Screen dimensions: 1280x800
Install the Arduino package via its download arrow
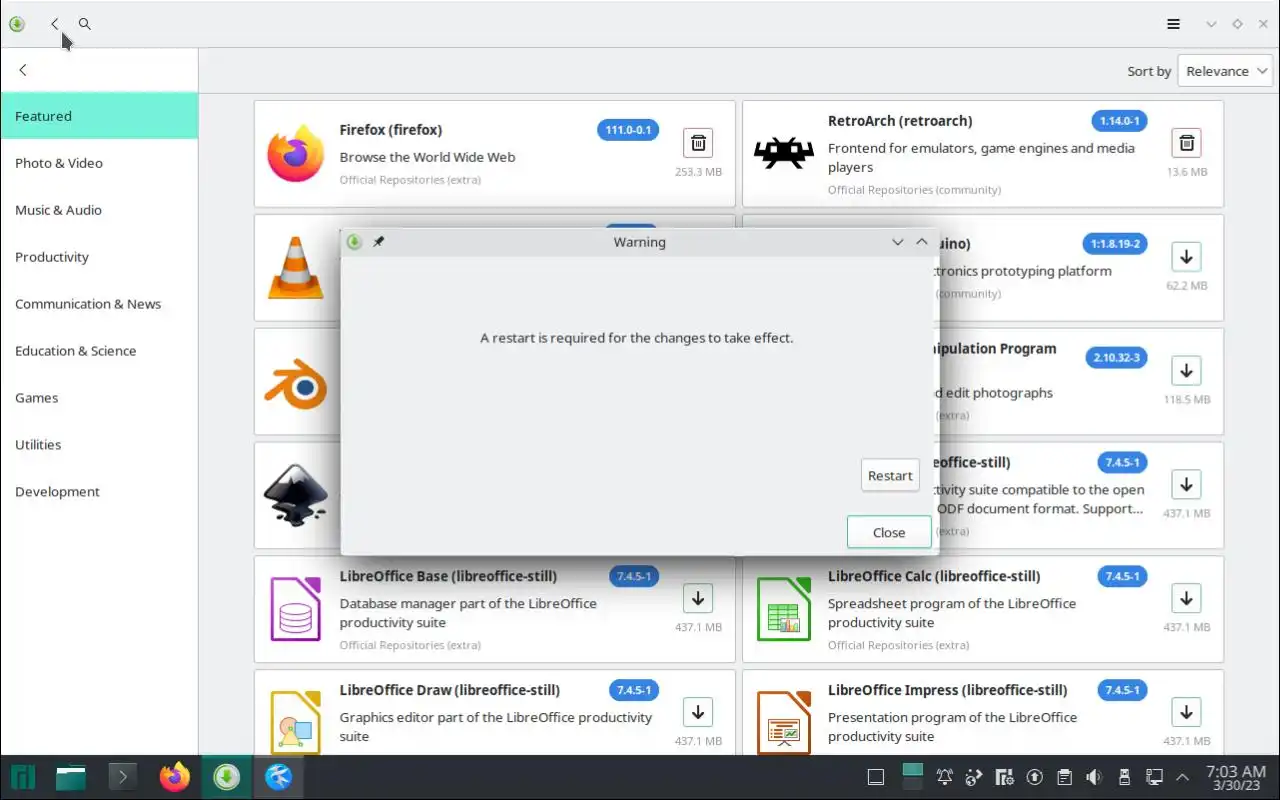click(1186, 257)
